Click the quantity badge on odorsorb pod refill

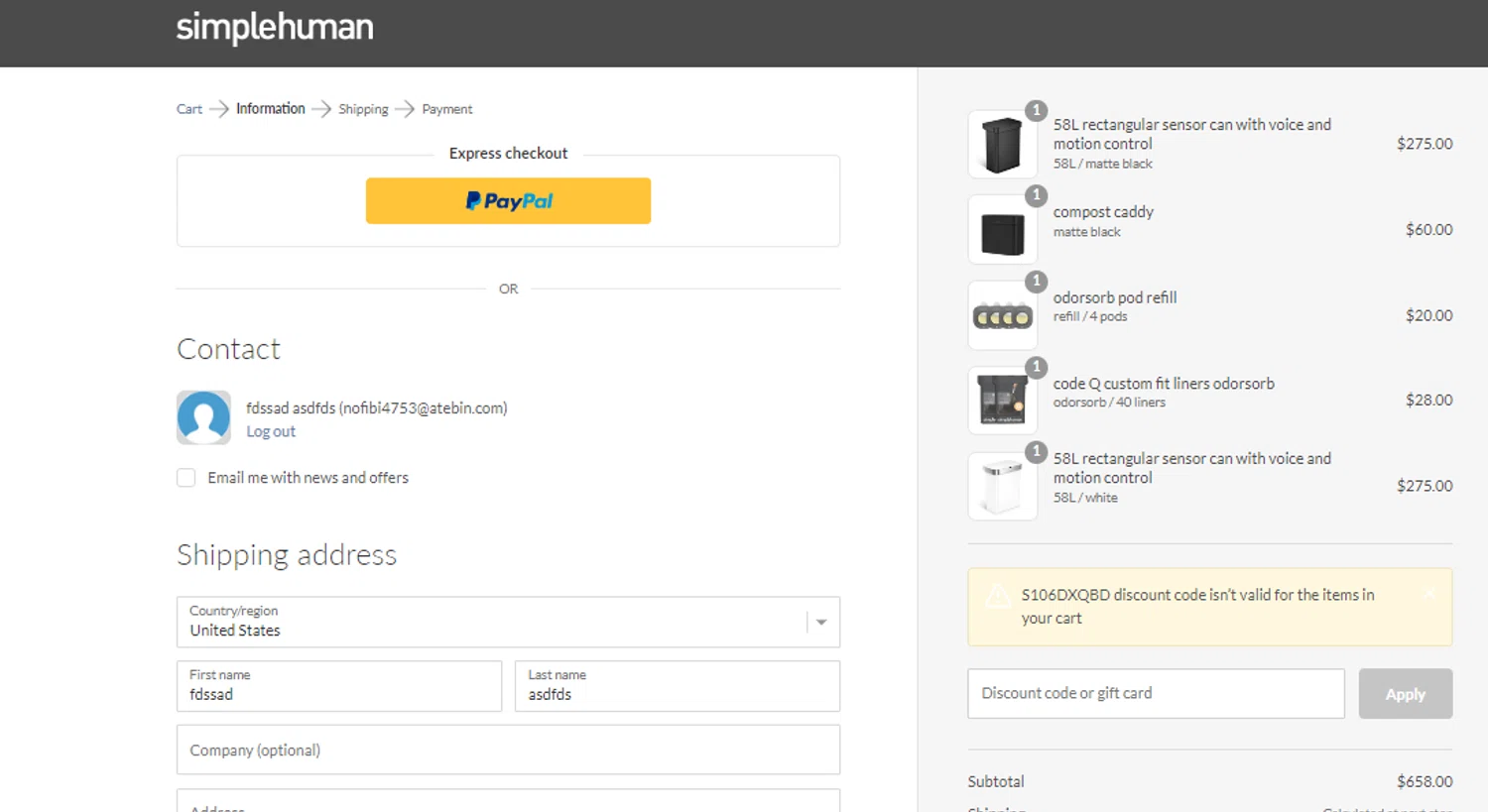(x=1036, y=281)
